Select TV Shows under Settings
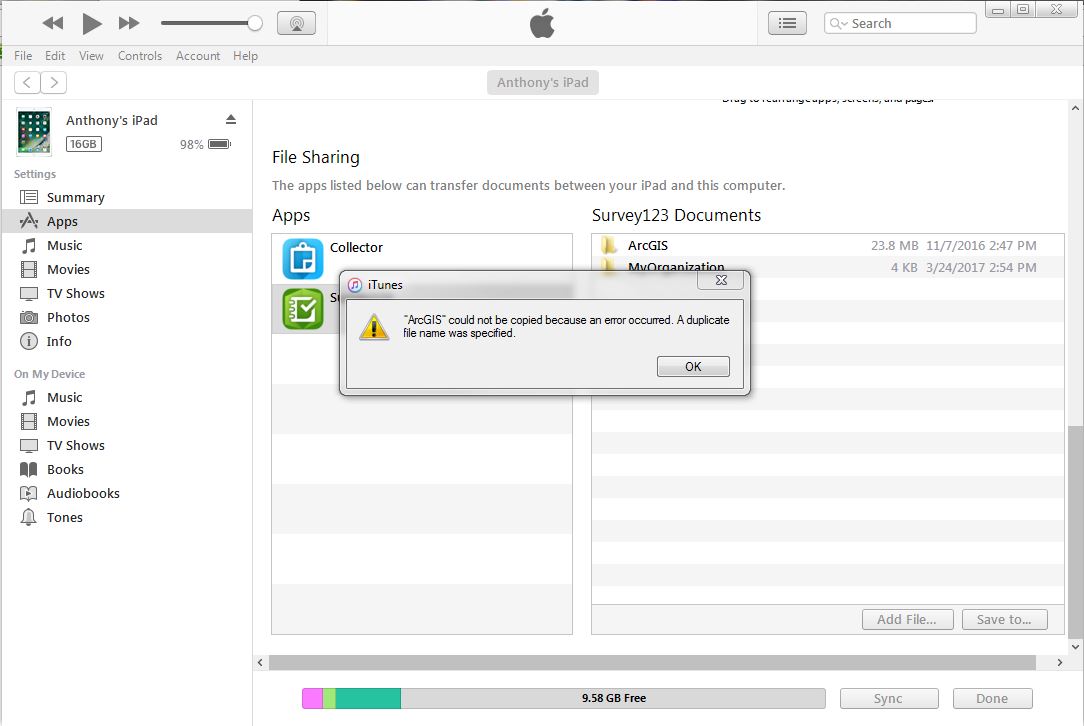The image size is (1084, 726). tap(127, 293)
